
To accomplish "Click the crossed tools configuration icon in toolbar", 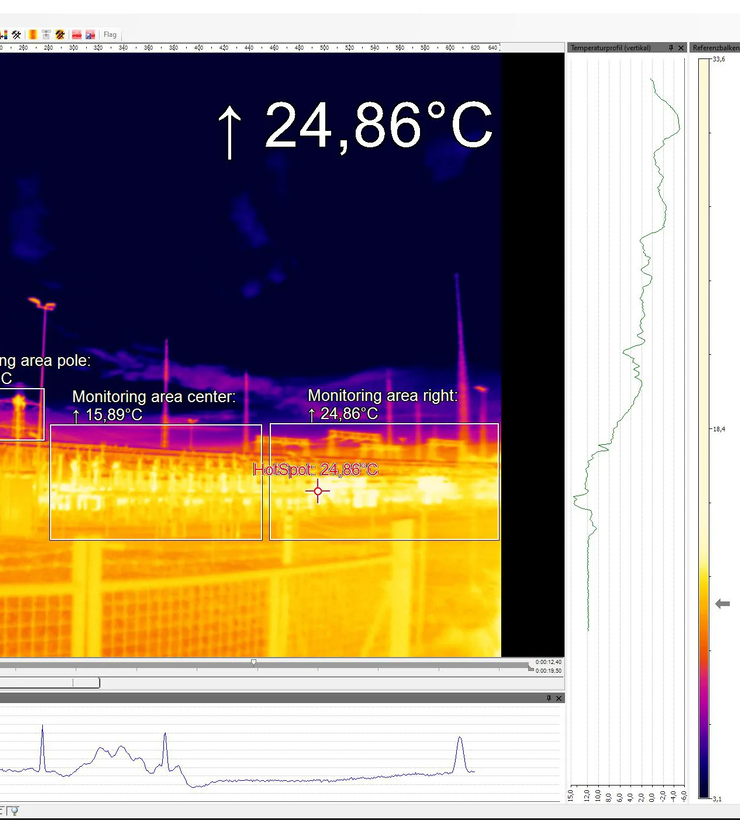I will pyautogui.click(x=16, y=35).
